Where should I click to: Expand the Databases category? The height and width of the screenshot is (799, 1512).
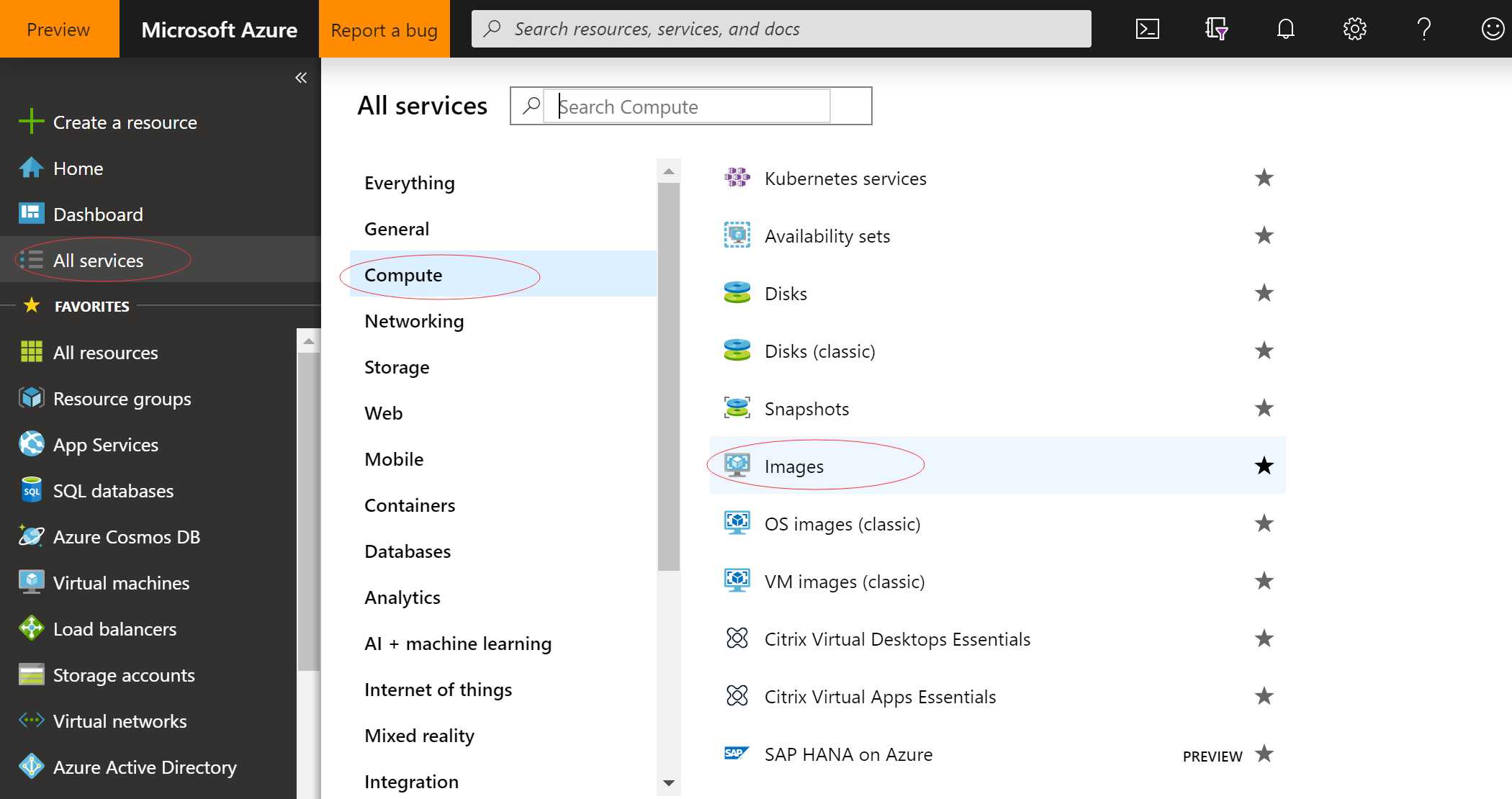pos(408,551)
